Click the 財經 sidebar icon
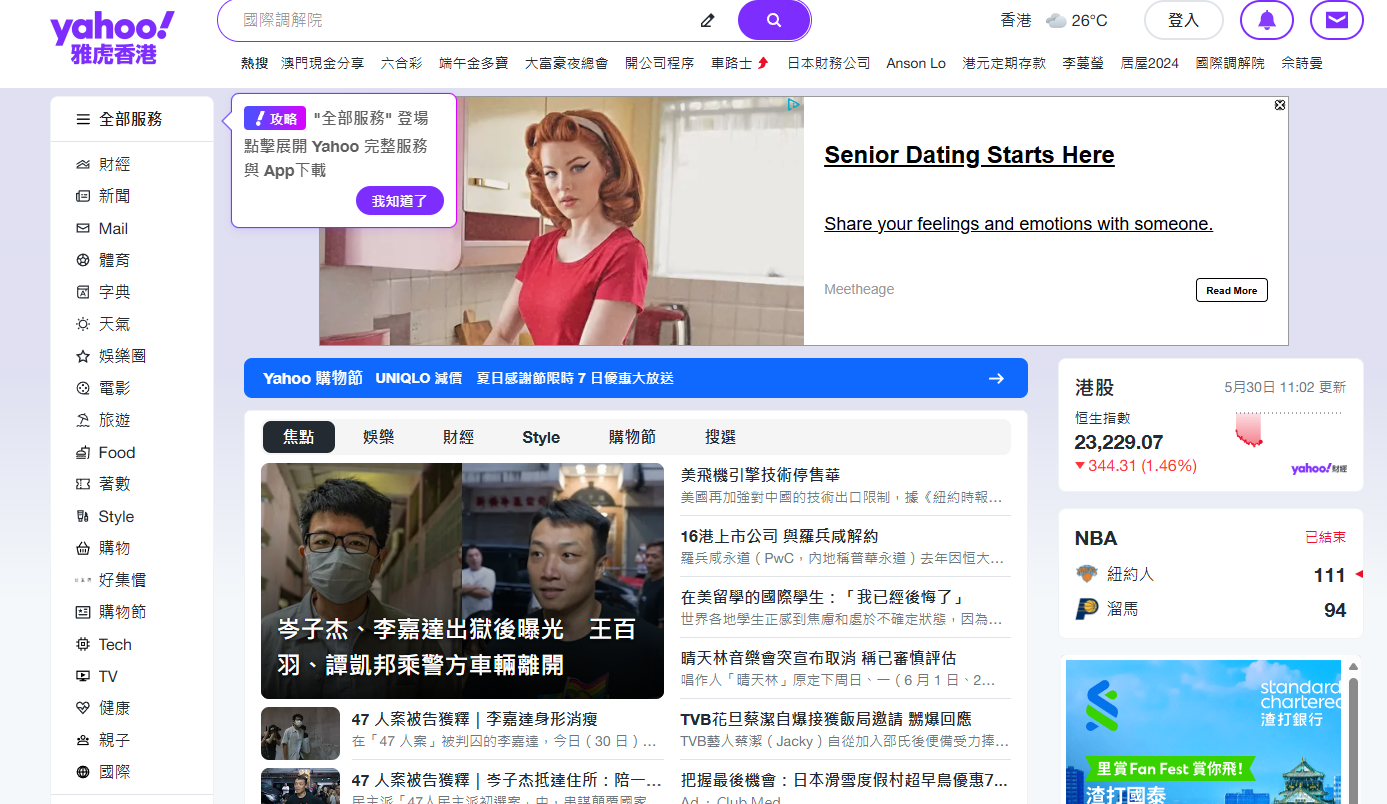Screen dimensions: 1387x804 83,164
